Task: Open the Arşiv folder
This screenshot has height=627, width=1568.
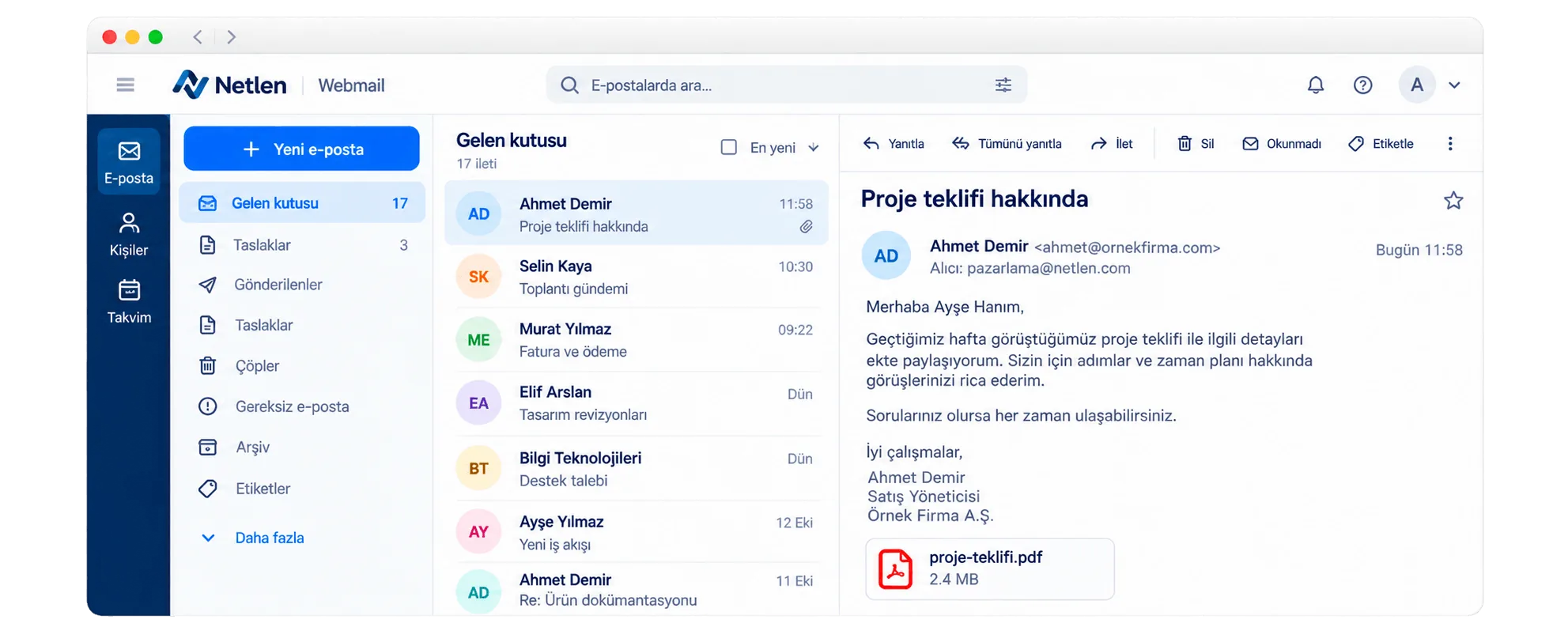Action: click(302, 448)
